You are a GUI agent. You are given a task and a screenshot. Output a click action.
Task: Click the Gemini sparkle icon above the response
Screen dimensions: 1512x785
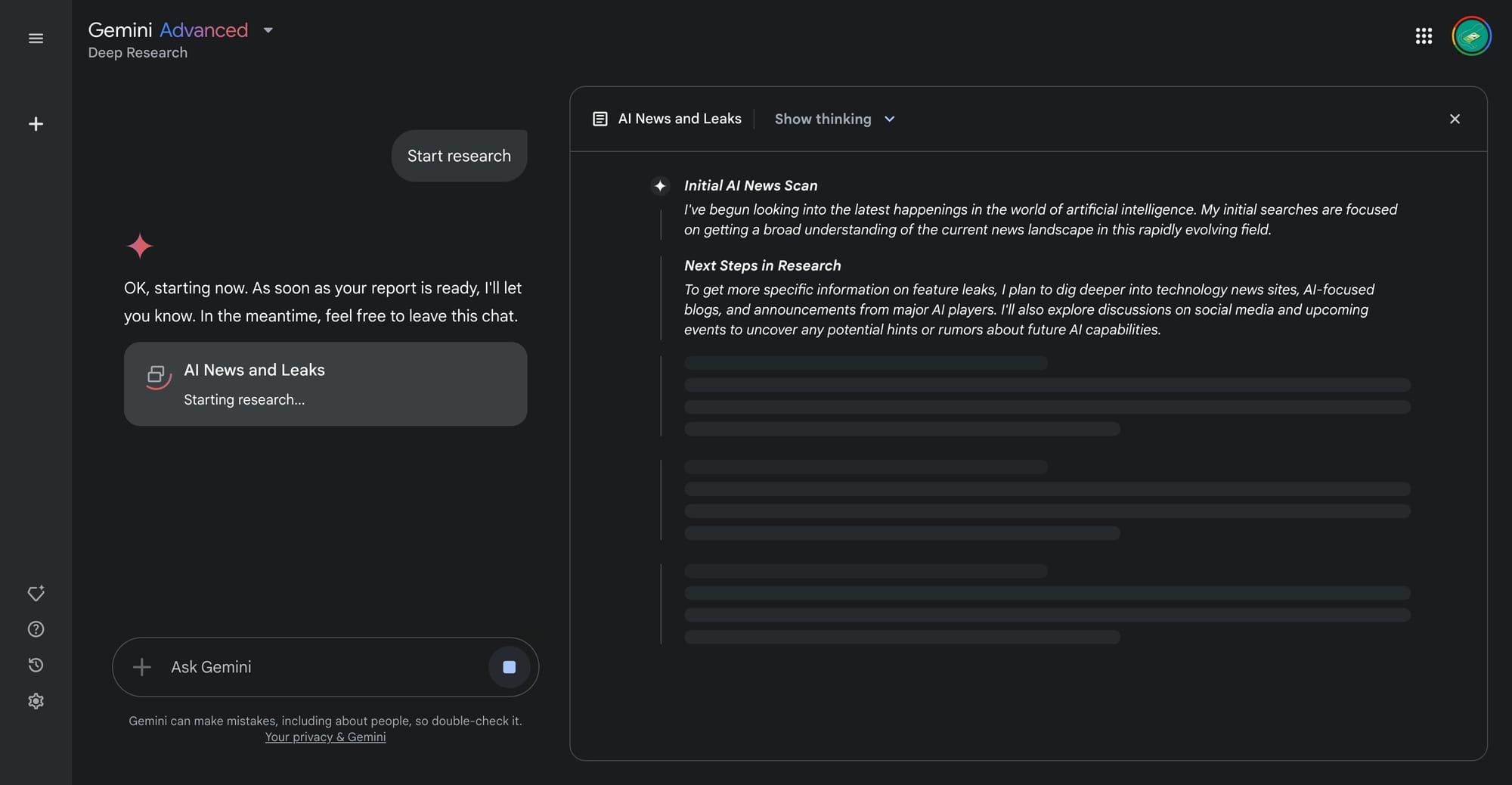[140, 247]
